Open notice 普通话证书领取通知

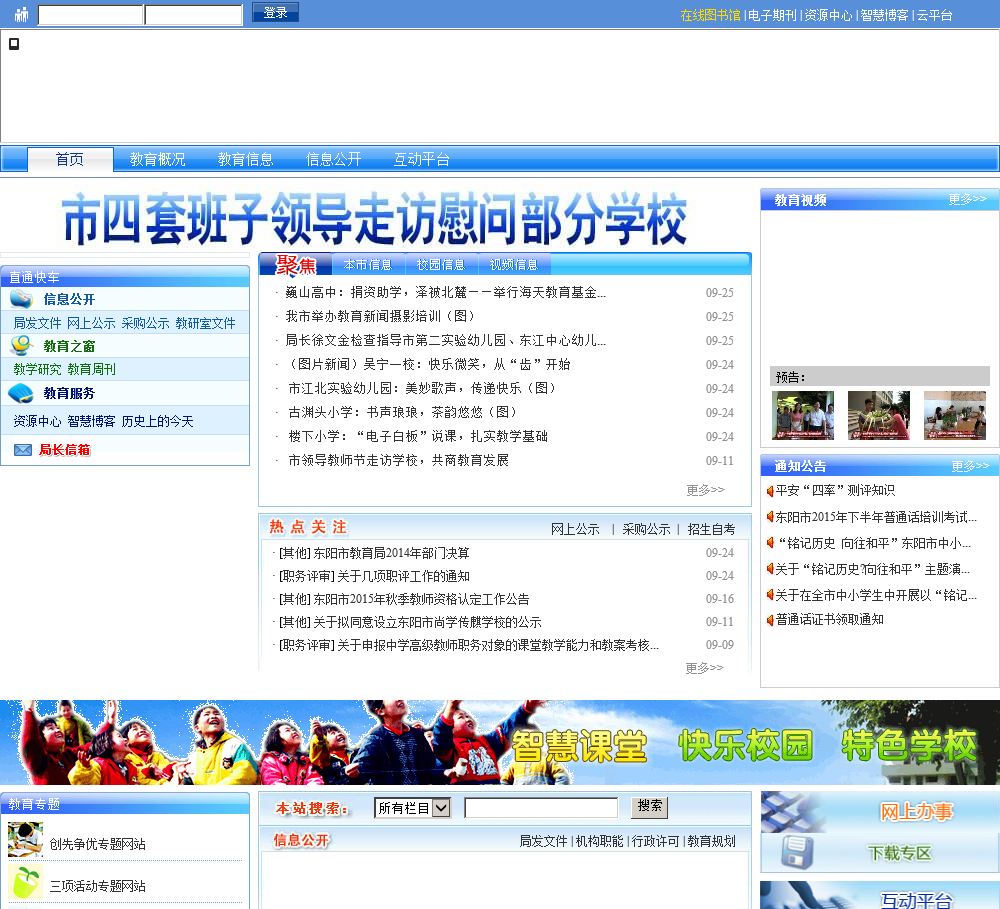(x=829, y=619)
